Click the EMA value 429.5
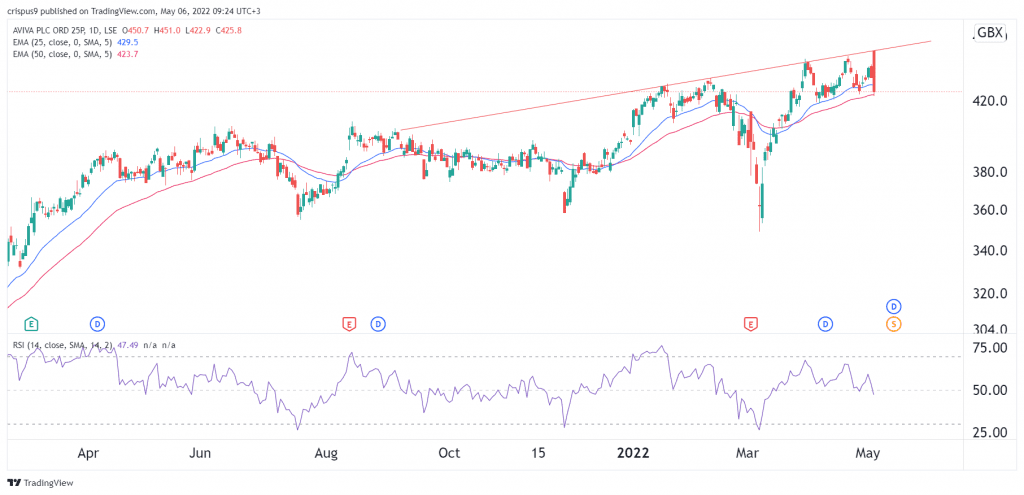 pyautogui.click(x=126, y=42)
